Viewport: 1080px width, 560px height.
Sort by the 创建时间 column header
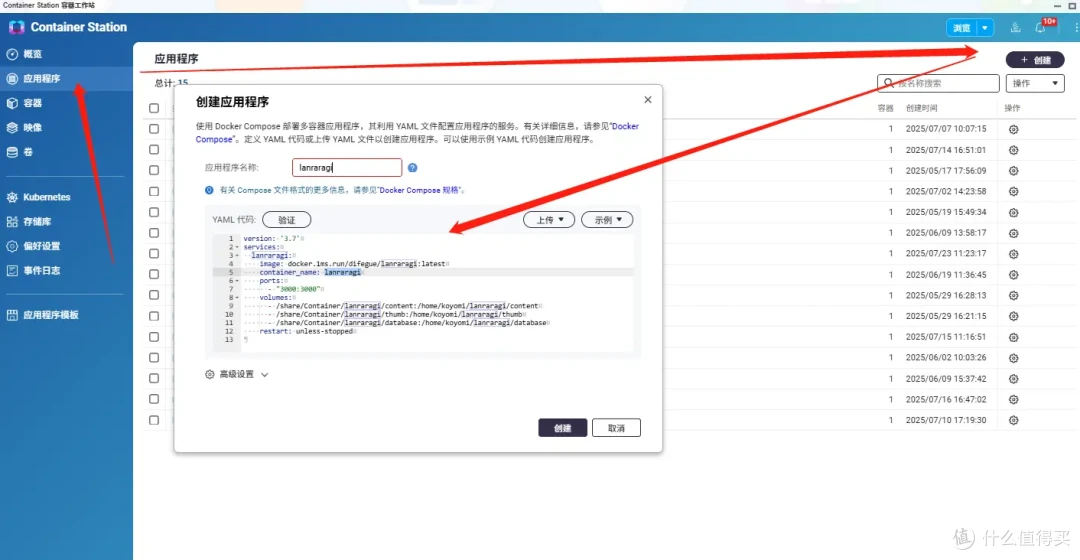922,108
